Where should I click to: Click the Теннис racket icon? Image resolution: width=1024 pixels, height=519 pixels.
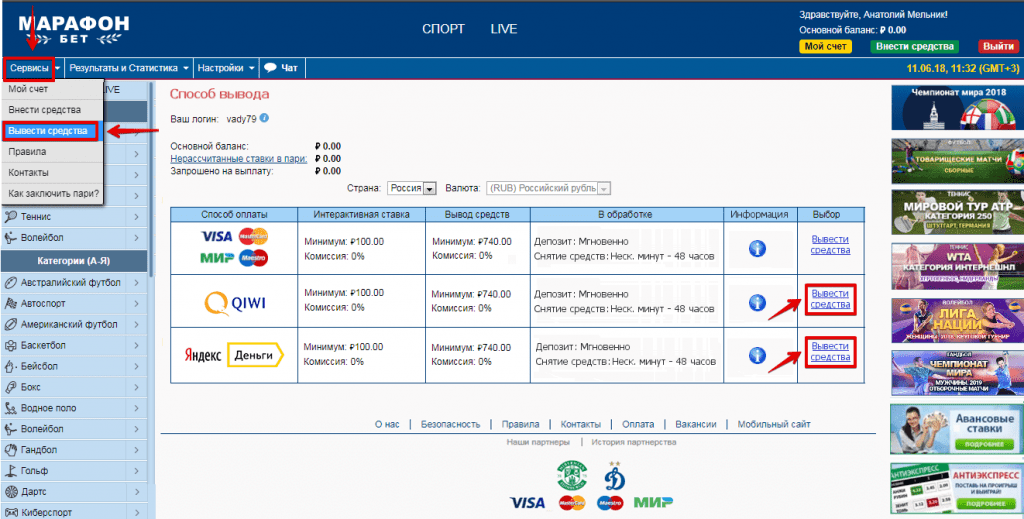(10, 216)
